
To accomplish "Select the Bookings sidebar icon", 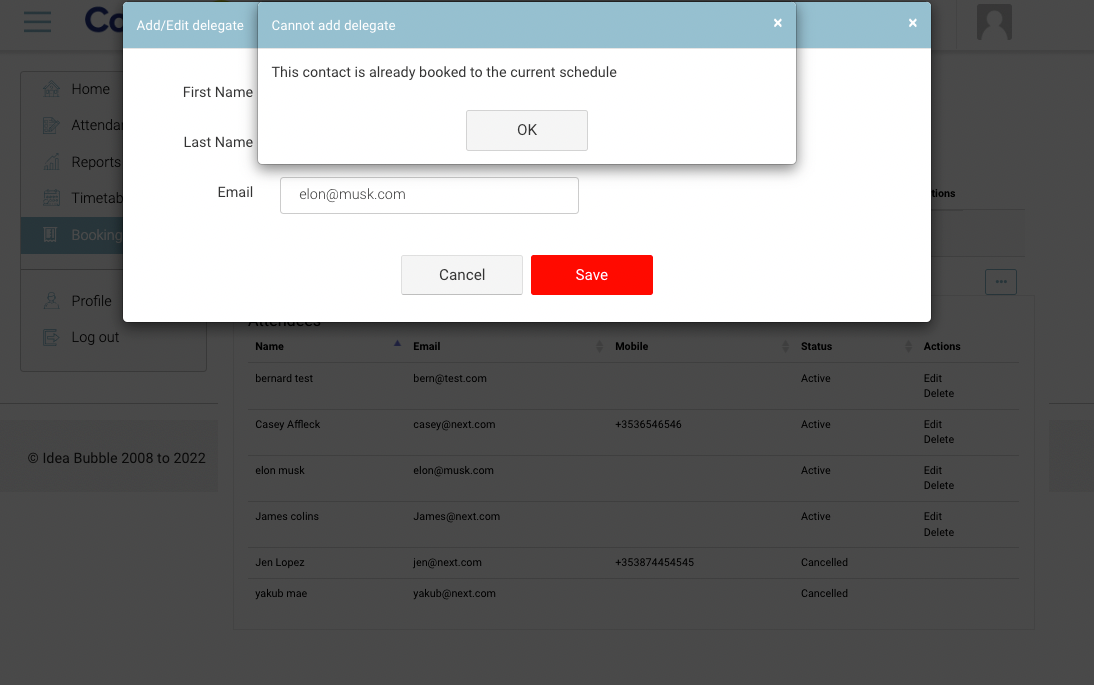I will pyautogui.click(x=51, y=235).
